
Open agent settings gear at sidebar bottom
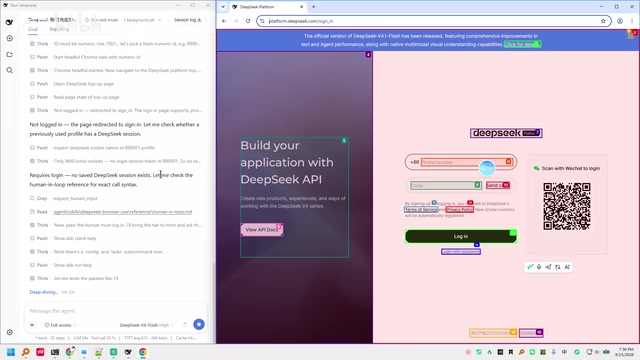pyautogui.click(x=10, y=332)
